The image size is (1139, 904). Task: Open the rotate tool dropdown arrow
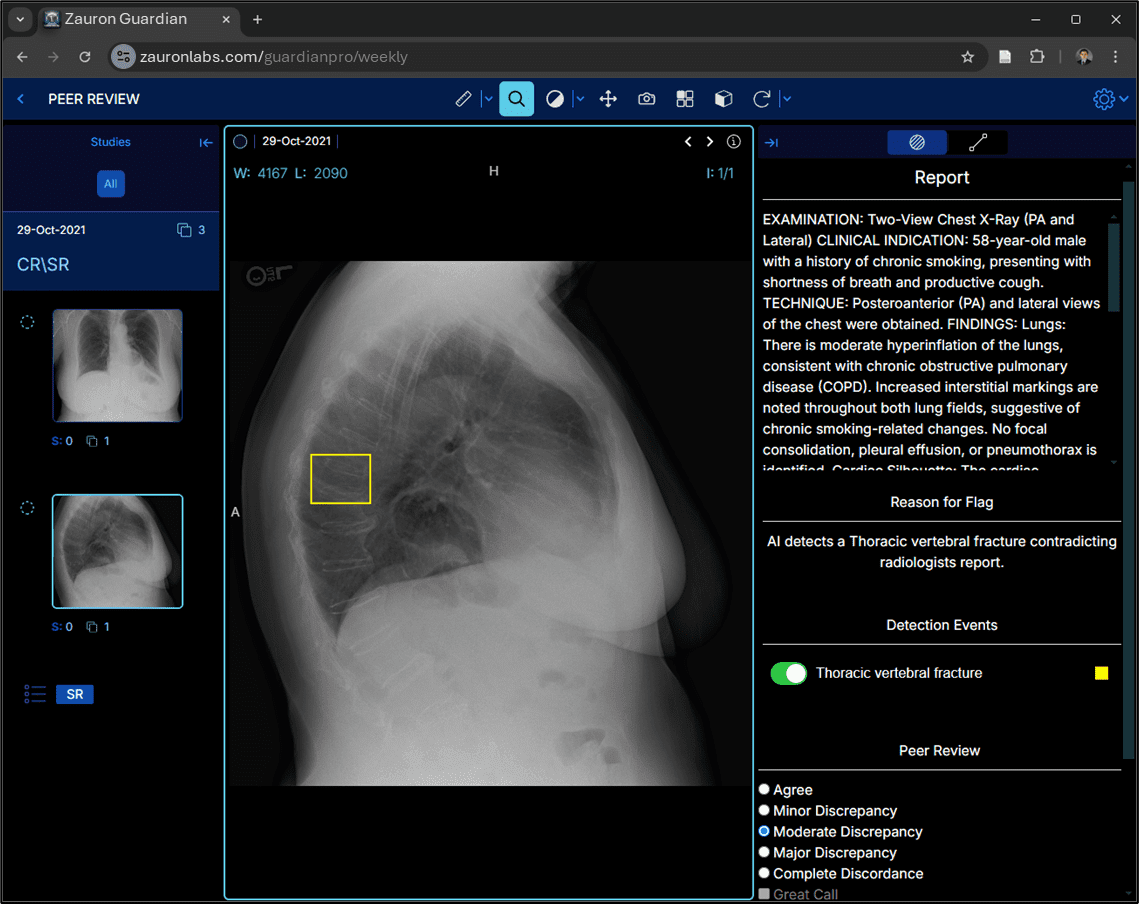pos(787,99)
